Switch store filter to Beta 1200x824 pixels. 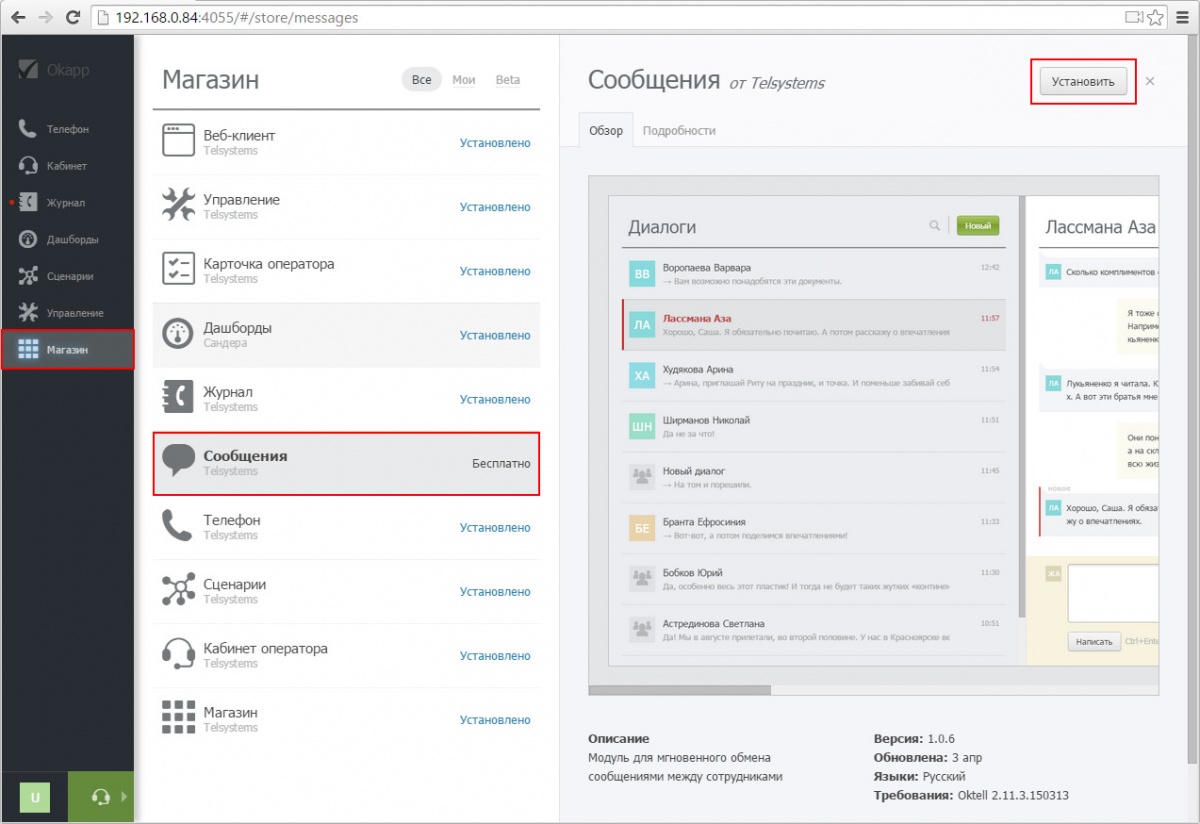pos(508,80)
